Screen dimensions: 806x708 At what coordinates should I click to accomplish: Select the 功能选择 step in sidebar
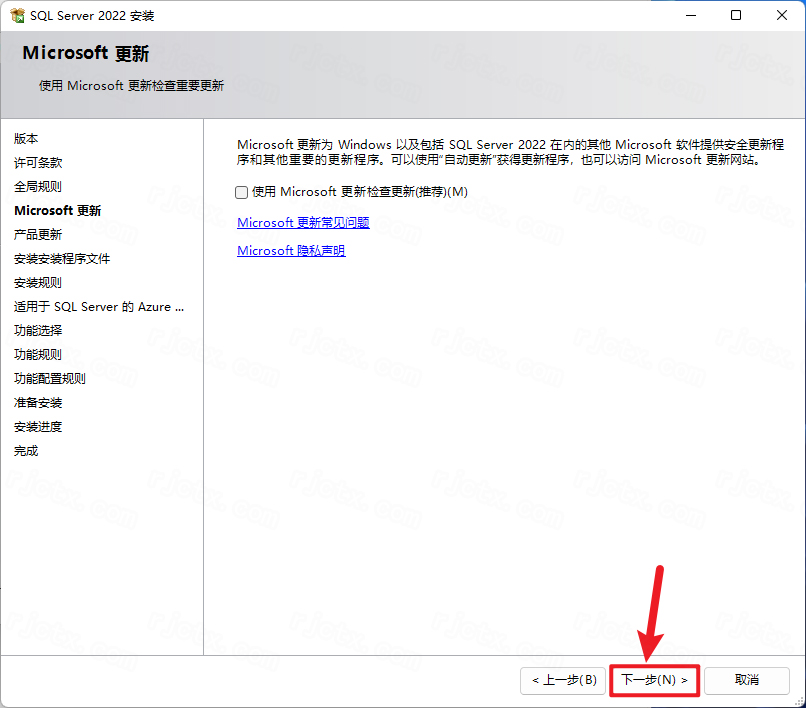point(38,331)
